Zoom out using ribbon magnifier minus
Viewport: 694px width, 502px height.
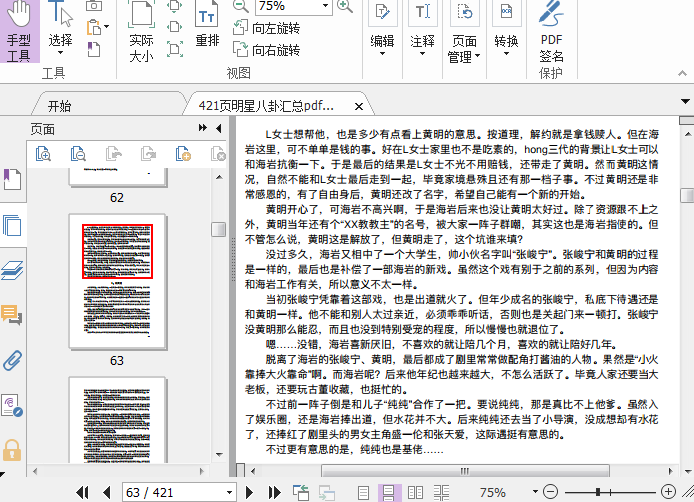point(241,6)
